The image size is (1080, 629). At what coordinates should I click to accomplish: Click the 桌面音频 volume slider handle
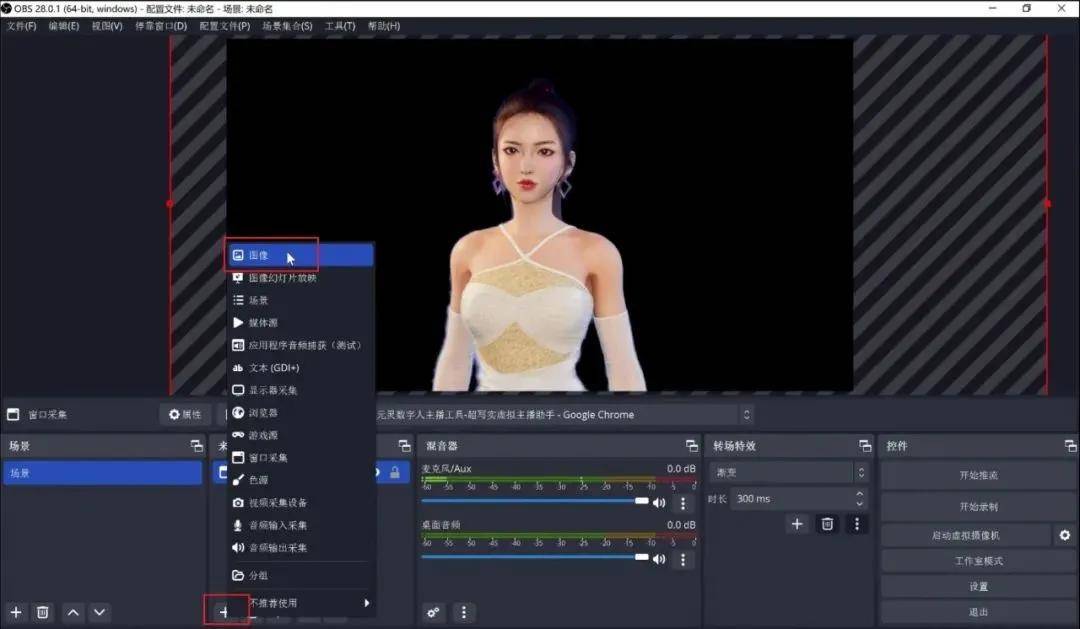pos(642,558)
